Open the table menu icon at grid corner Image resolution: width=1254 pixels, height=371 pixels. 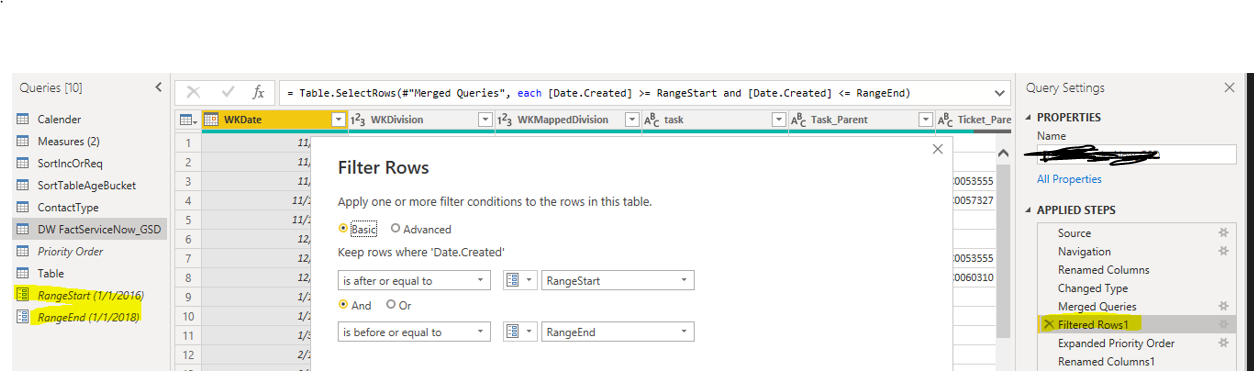click(187, 120)
